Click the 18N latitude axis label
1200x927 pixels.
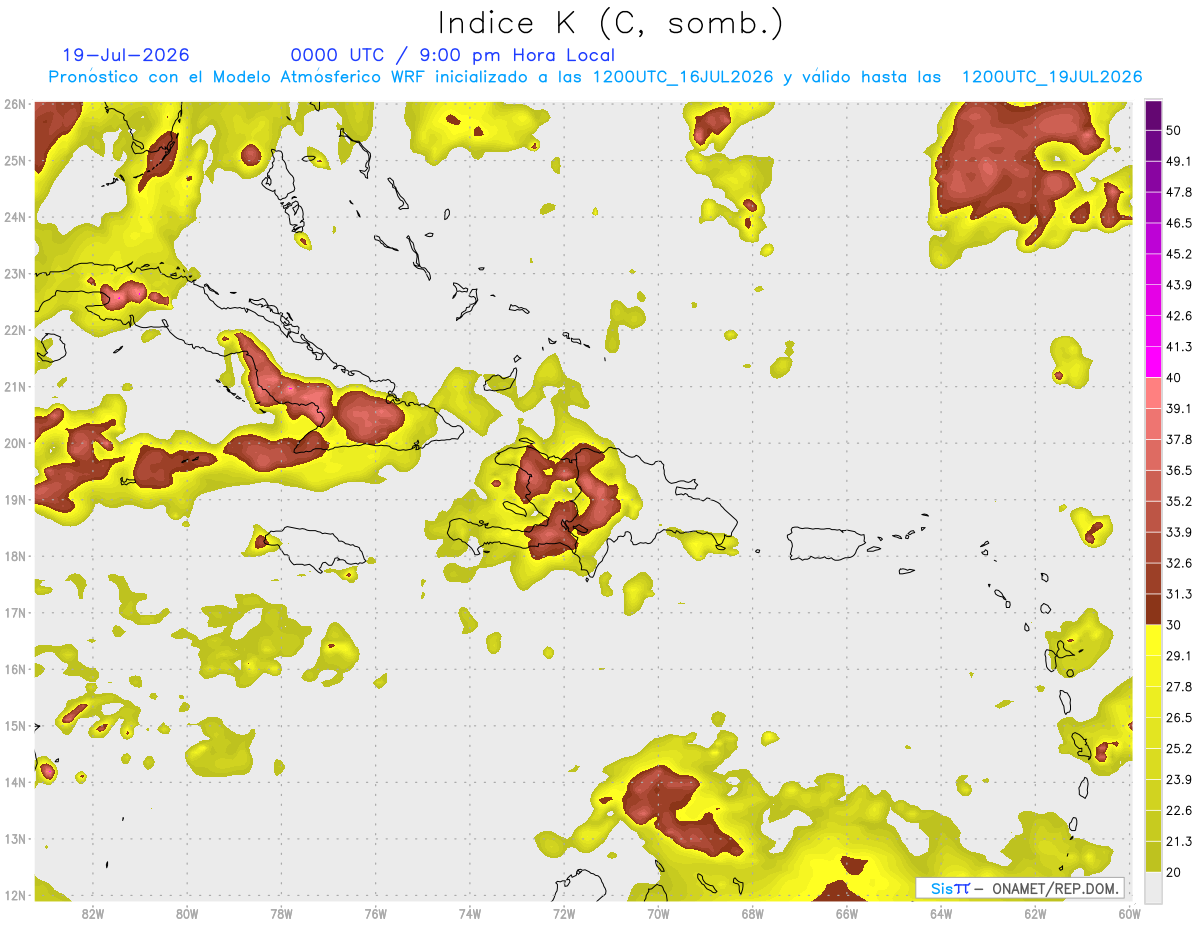[14, 556]
